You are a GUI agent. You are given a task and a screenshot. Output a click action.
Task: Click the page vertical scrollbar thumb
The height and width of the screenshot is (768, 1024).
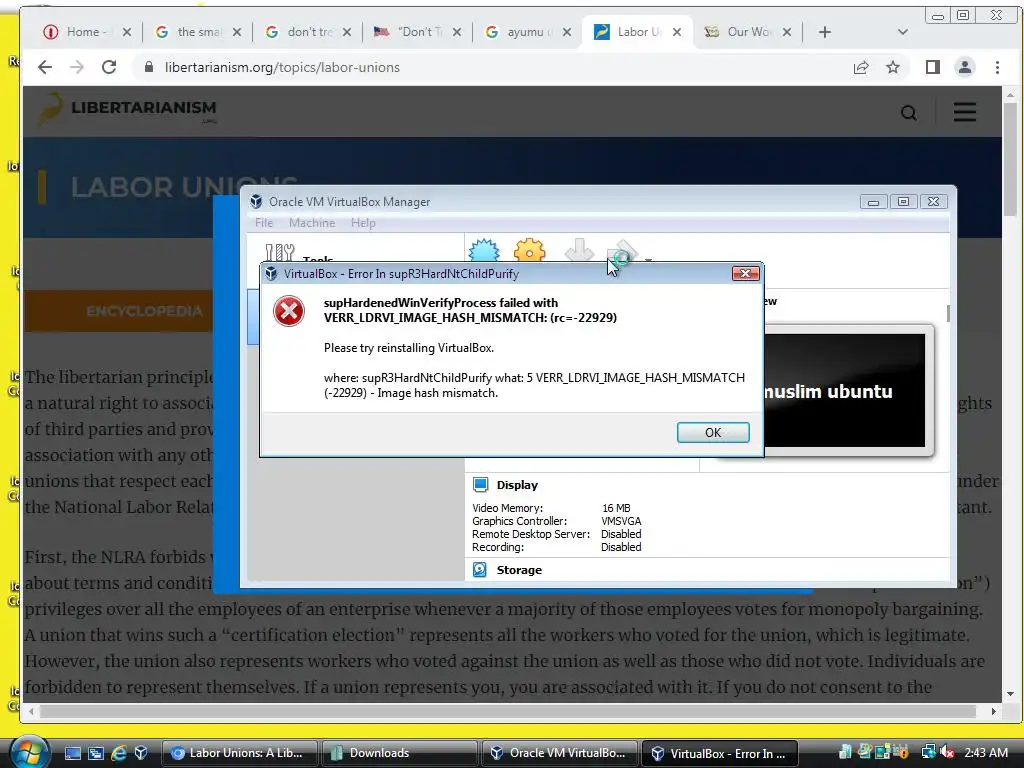(x=1010, y=159)
